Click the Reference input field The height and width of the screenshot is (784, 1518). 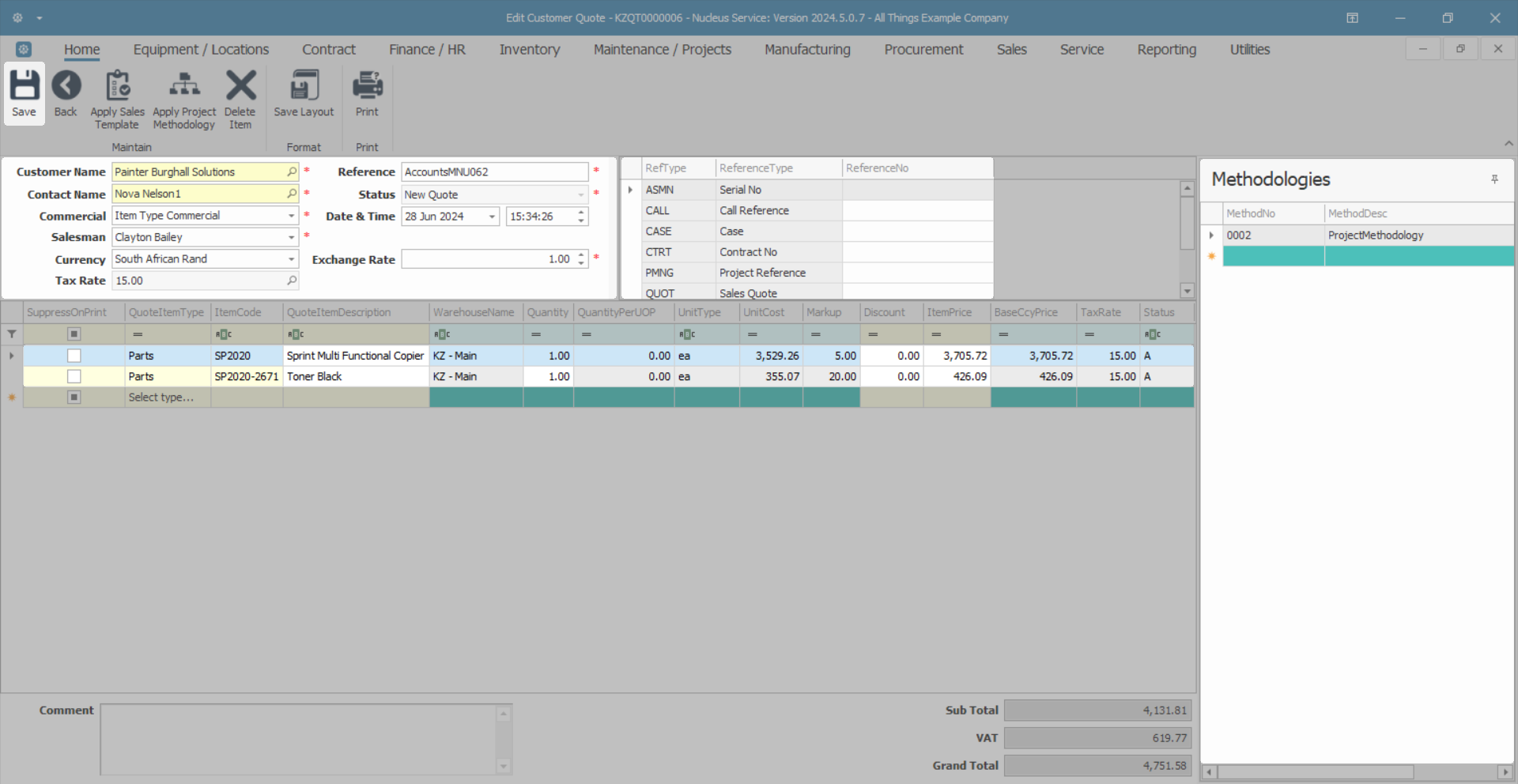pos(495,172)
